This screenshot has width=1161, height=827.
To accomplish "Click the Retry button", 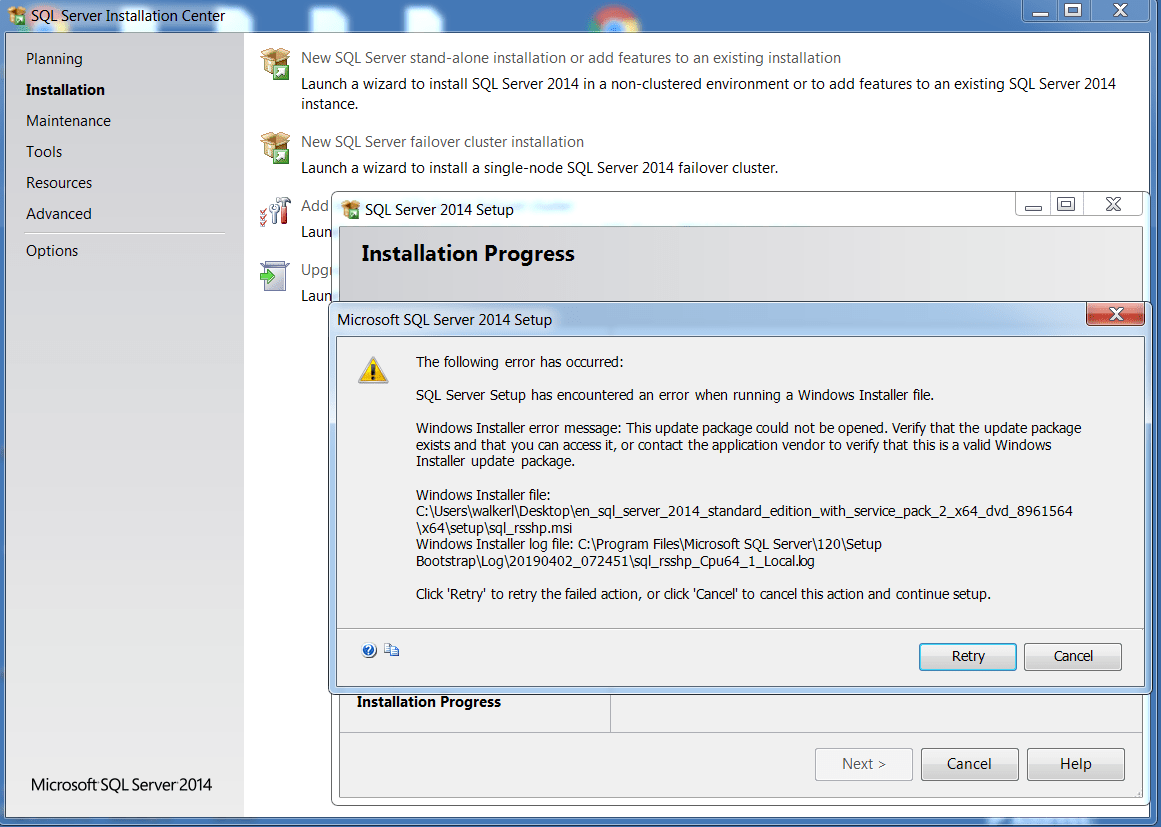I will click(x=966, y=656).
